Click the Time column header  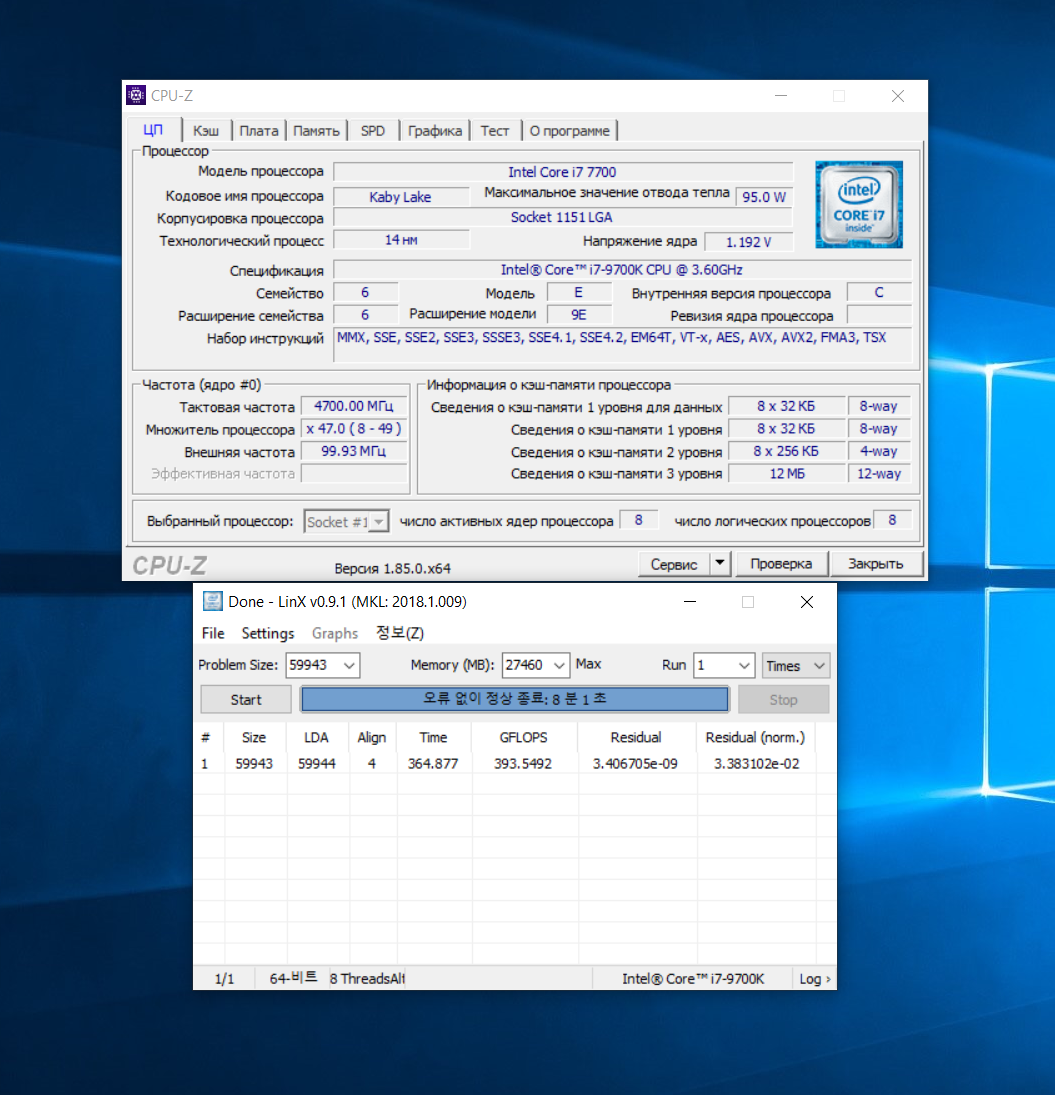pos(434,737)
